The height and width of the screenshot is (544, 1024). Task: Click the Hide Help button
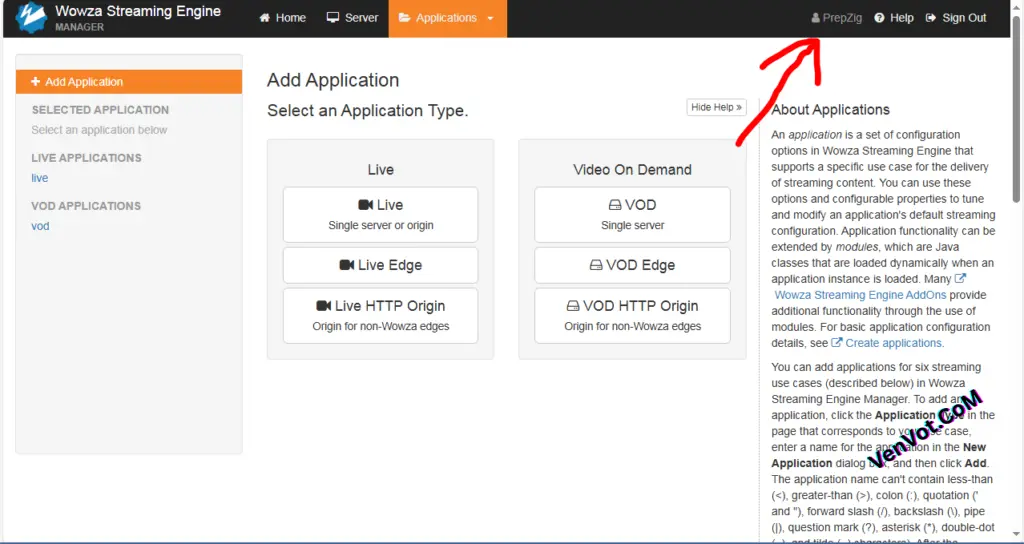coord(716,107)
